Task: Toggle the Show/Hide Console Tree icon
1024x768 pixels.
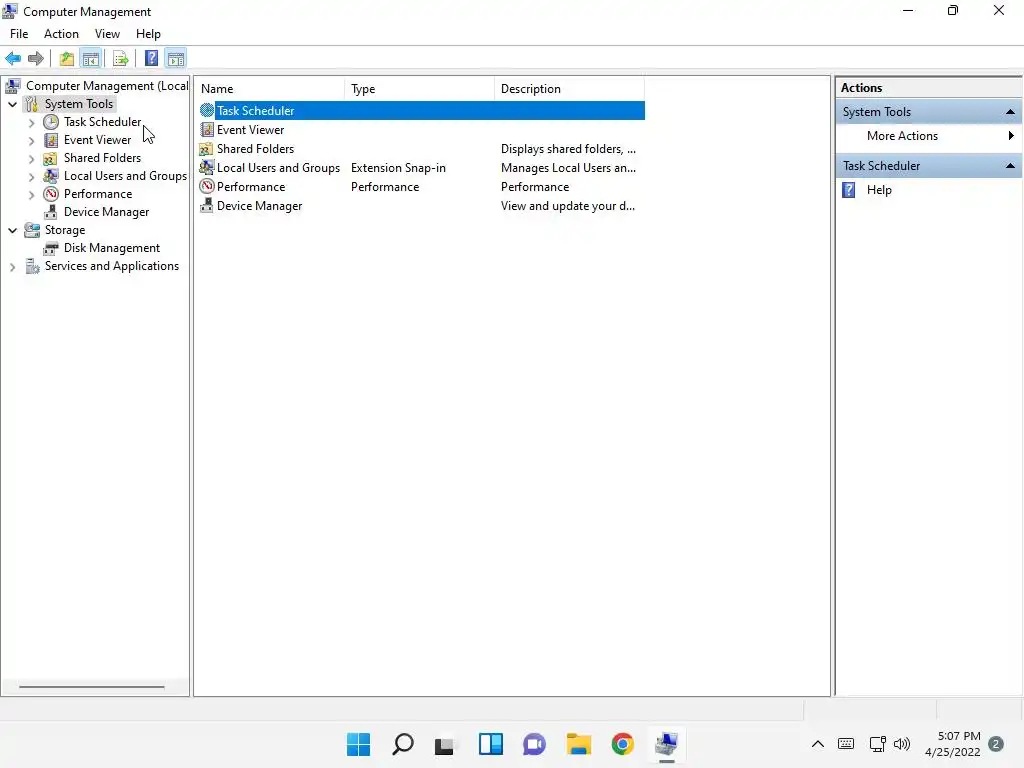Action: (91, 59)
